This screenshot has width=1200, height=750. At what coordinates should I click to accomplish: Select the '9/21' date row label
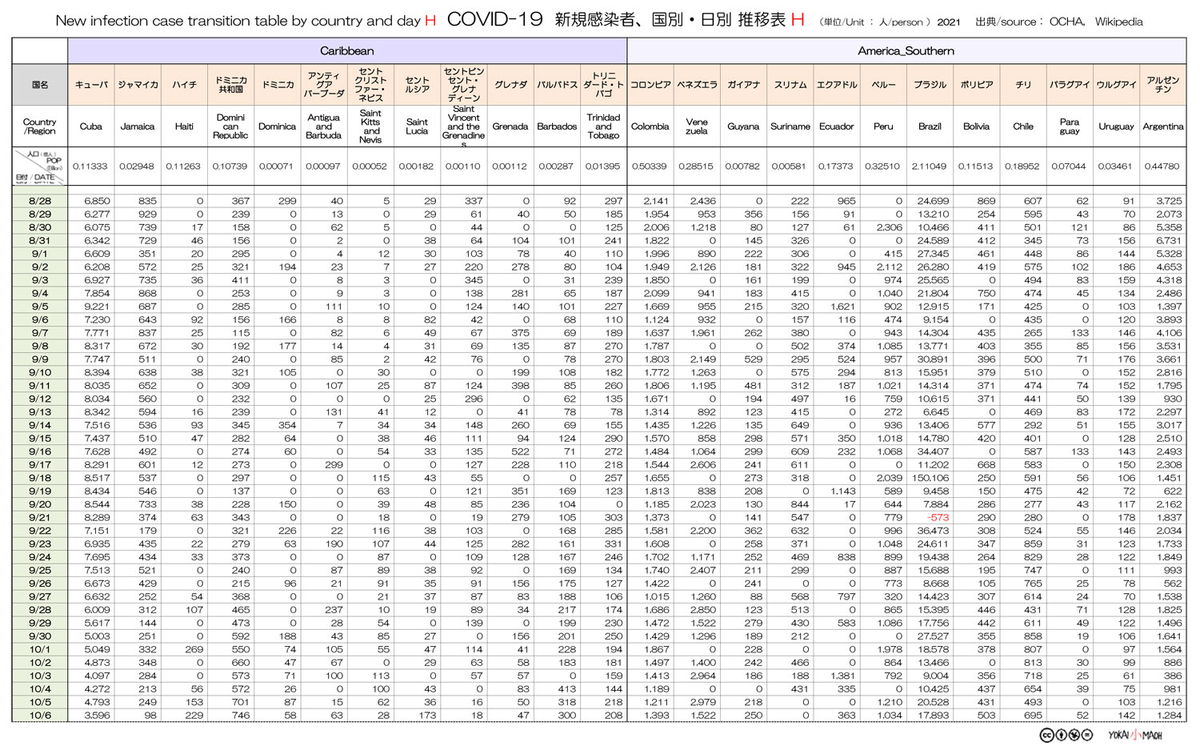coord(40,516)
